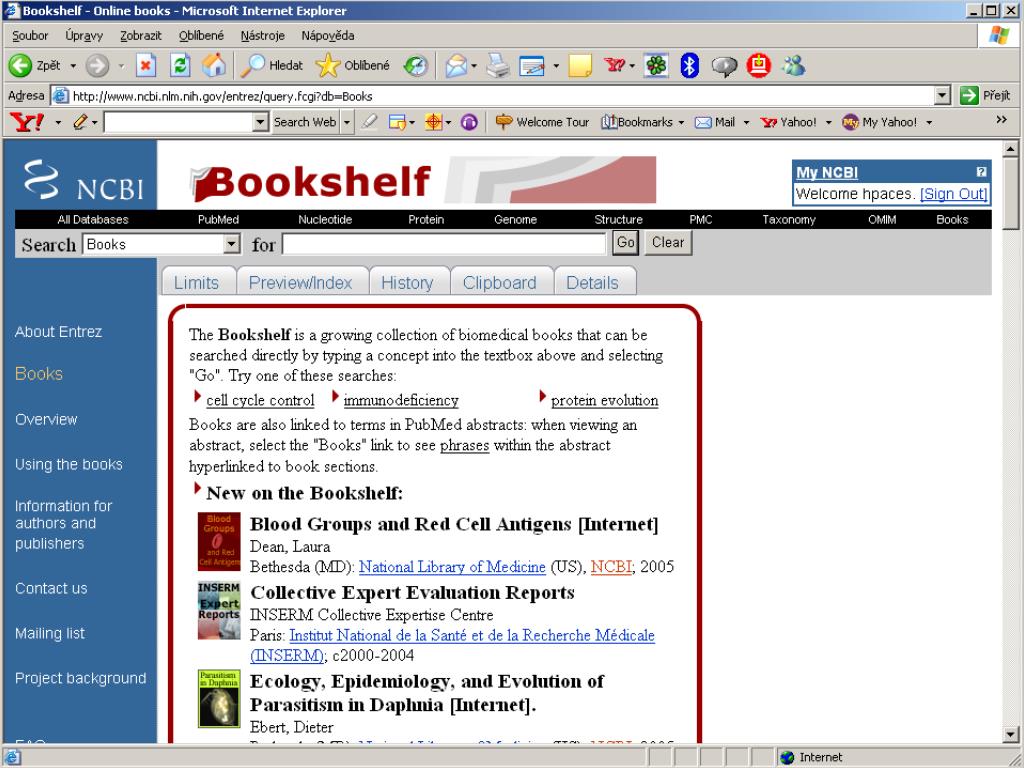Click the Welcome Tour toolbar button
The width and height of the screenshot is (1024, 768).
542,122
